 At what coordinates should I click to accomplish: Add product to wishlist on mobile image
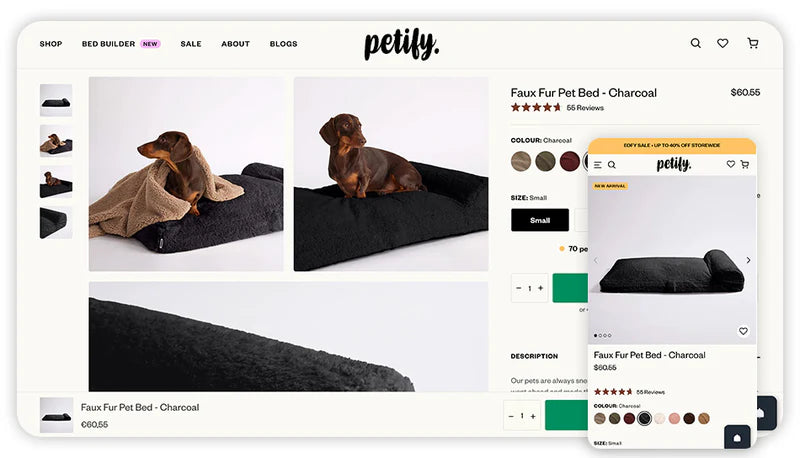click(743, 331)
